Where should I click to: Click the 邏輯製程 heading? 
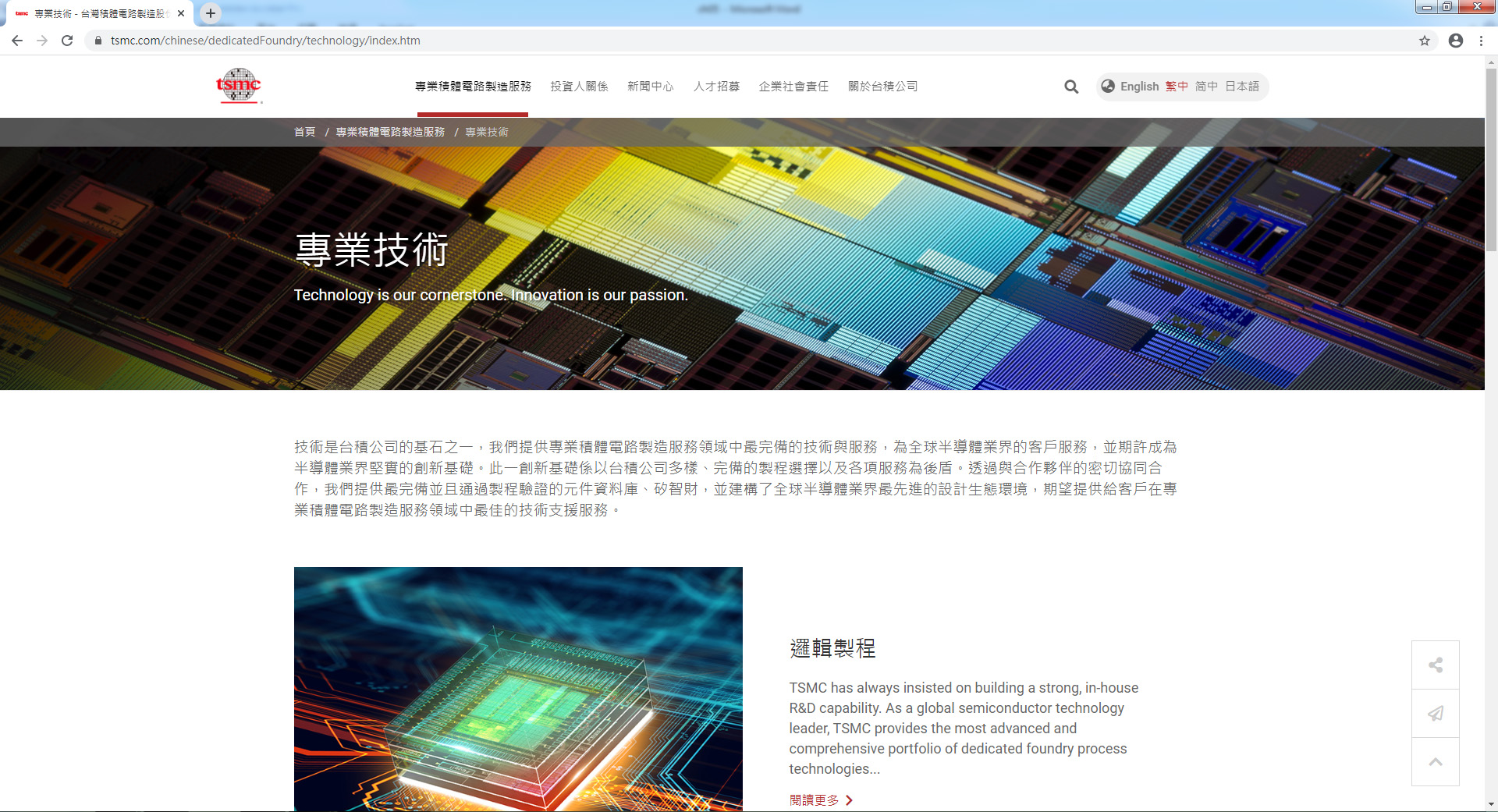tap(832, 648)
